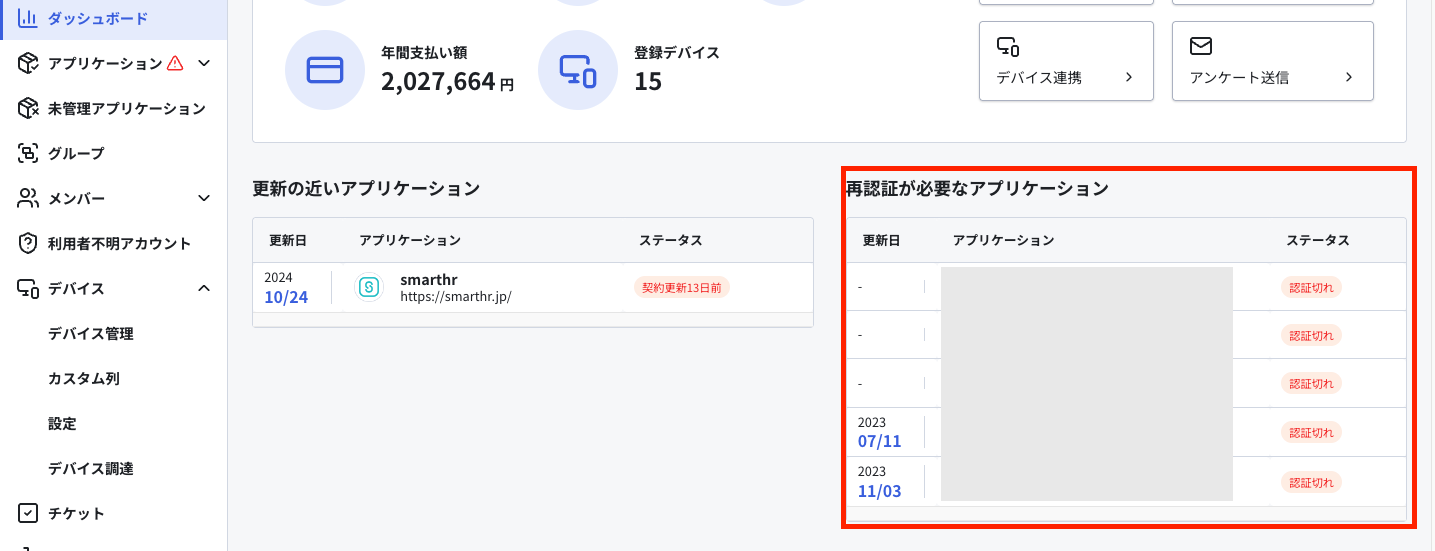Select デバイス管理 submenu item
This screenshot has width=1435, height=551.
click(x=91, y=333)
